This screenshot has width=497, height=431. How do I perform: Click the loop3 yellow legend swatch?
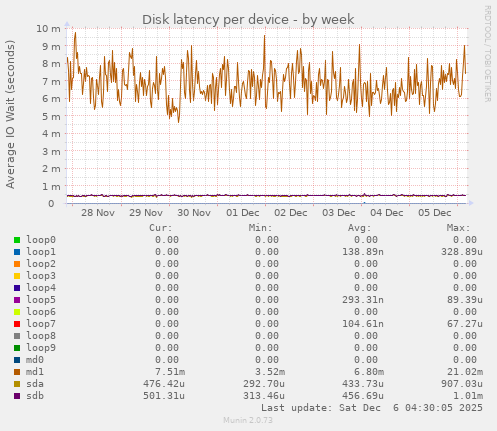point(17,276)
